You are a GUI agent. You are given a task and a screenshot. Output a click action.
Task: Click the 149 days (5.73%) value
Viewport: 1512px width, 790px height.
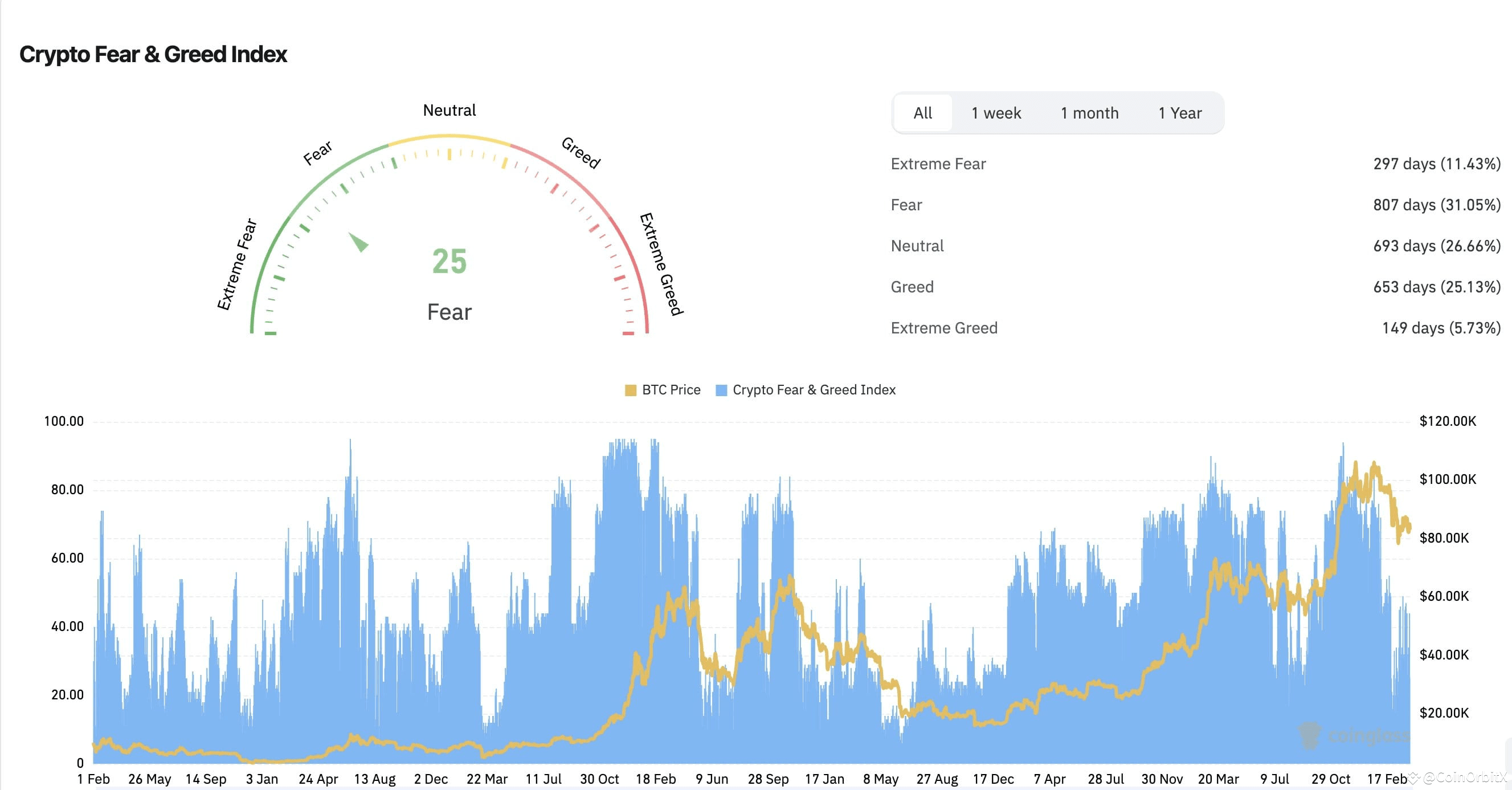coord(1441,328)
